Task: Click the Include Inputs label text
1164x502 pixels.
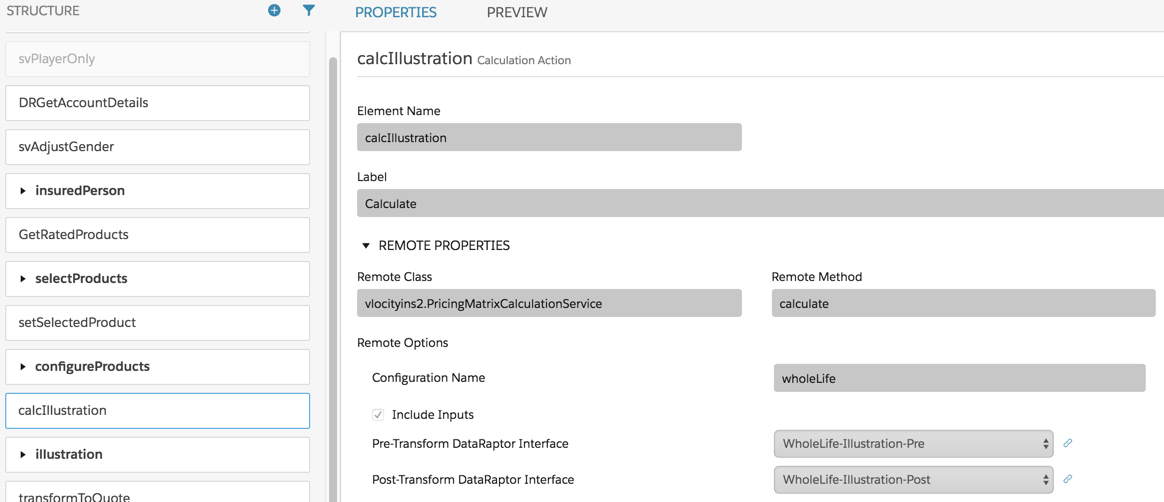Action: pos(433,414)
